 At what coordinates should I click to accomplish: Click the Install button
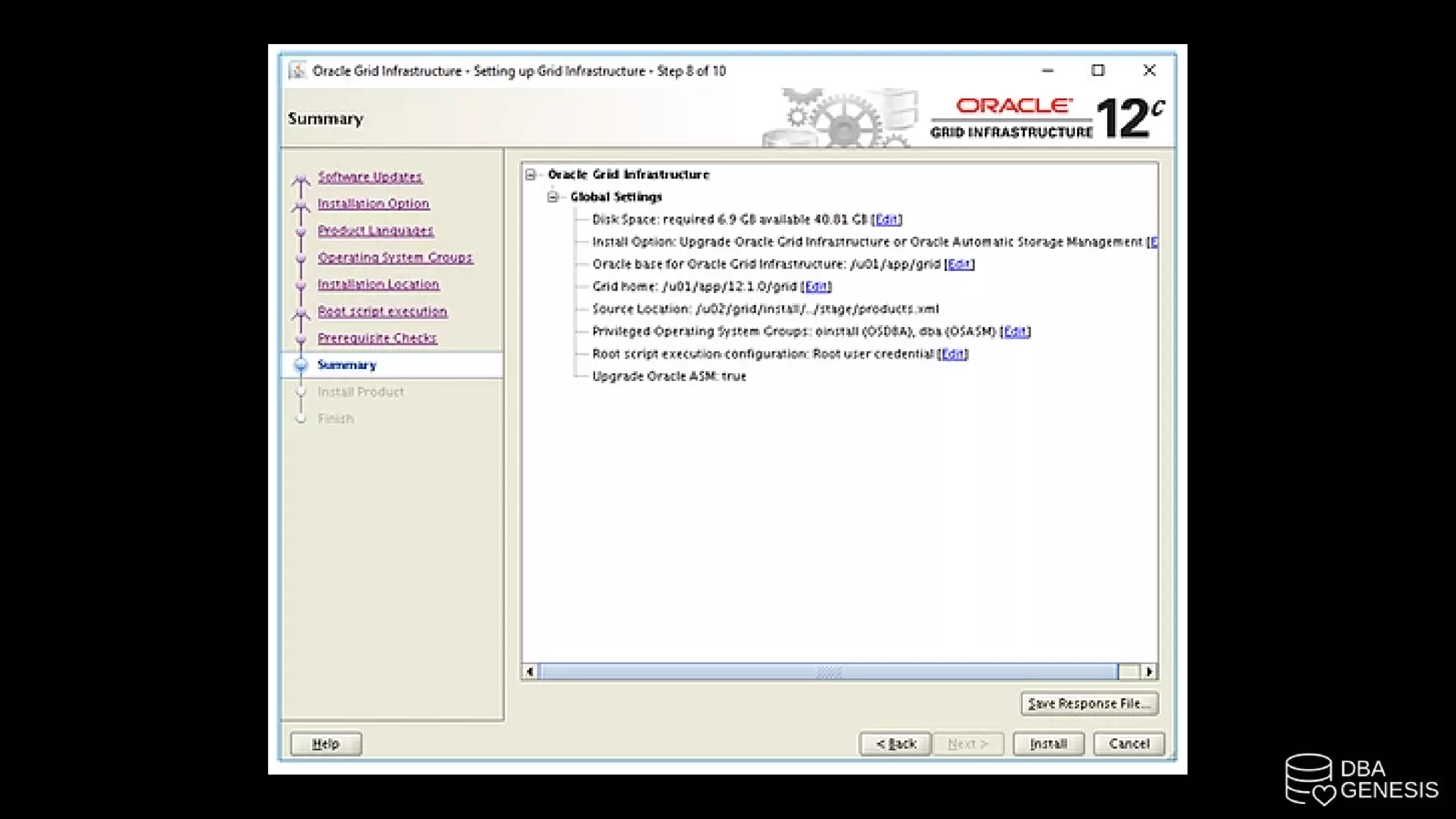1048,744
